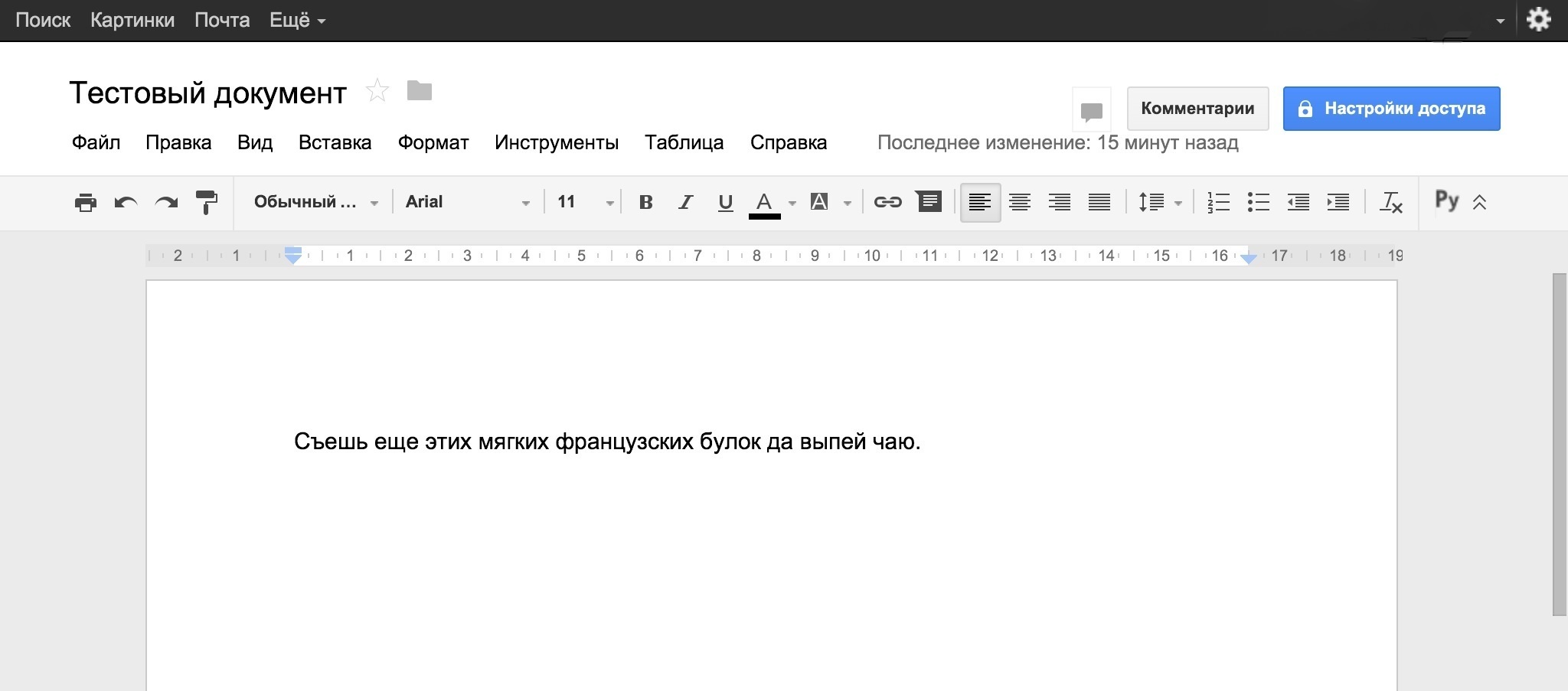Star the document Тестовый документ
The image size is (1568, 691).
[x=377, y=91]
